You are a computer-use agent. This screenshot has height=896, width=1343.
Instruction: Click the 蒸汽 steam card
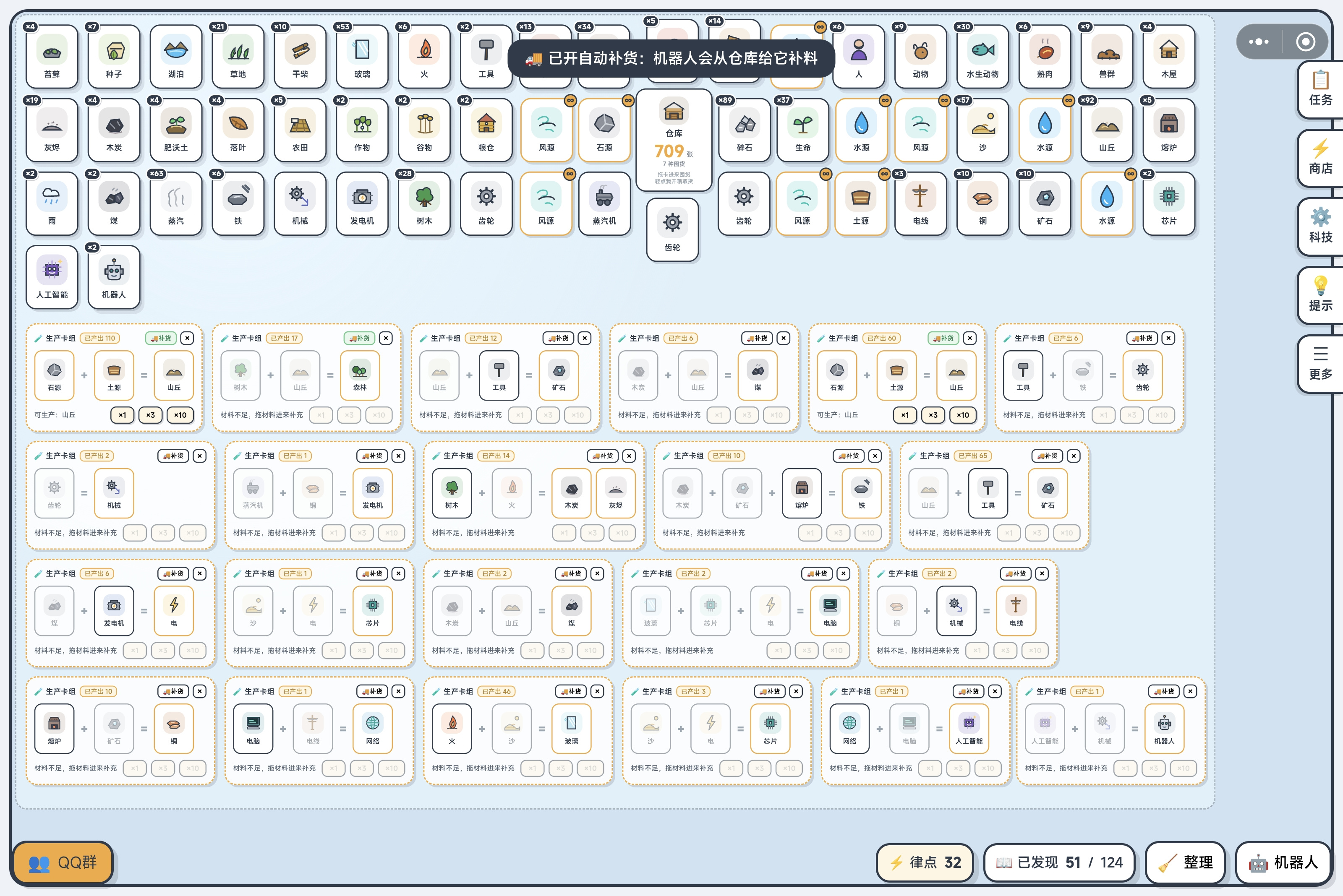pos(175,204)
